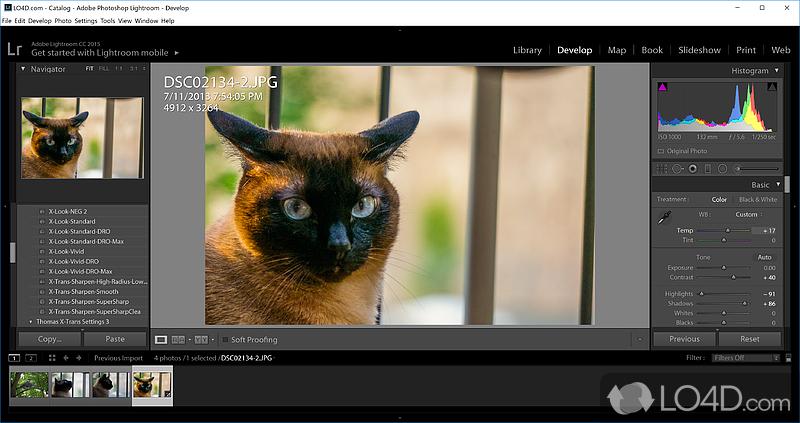Click the left panel scrollbar handle

pos(13,252)
